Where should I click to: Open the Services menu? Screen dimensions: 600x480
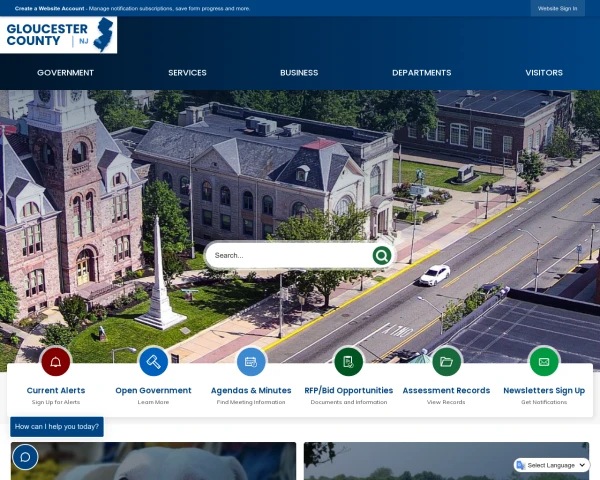pos(187,72)
